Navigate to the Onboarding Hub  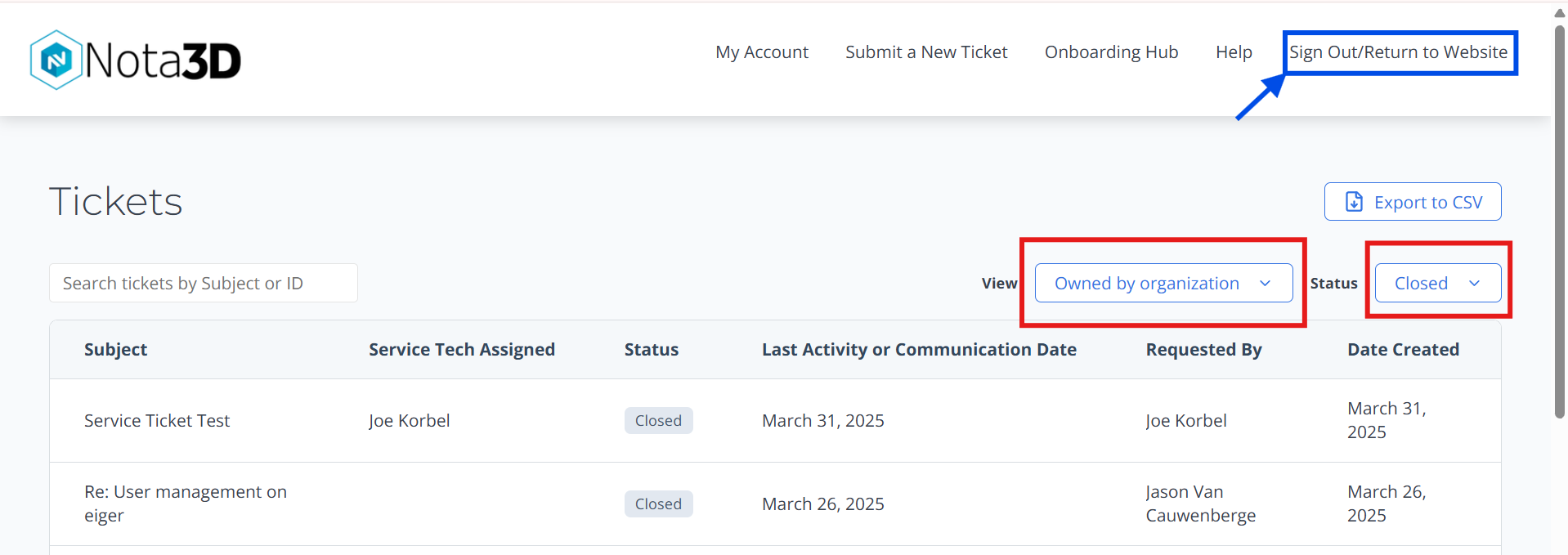pos(1111,51)
